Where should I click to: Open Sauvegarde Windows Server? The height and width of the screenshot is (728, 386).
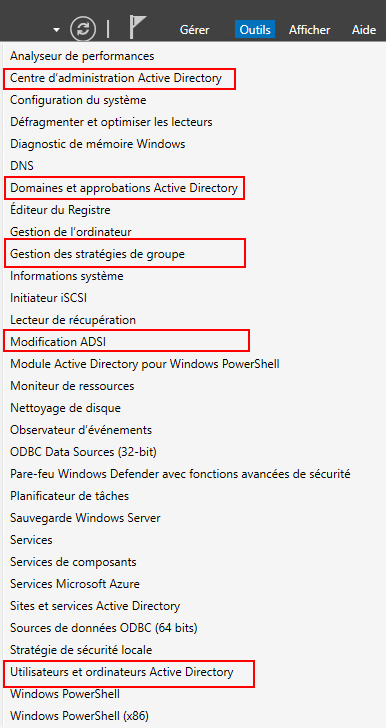pos(85,518)
